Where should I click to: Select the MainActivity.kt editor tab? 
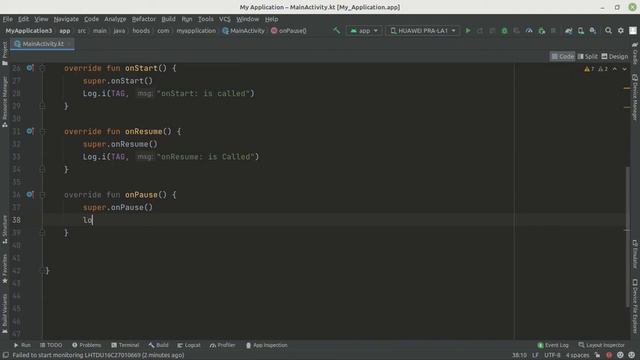pyautogui.click(x=42, y=44)
